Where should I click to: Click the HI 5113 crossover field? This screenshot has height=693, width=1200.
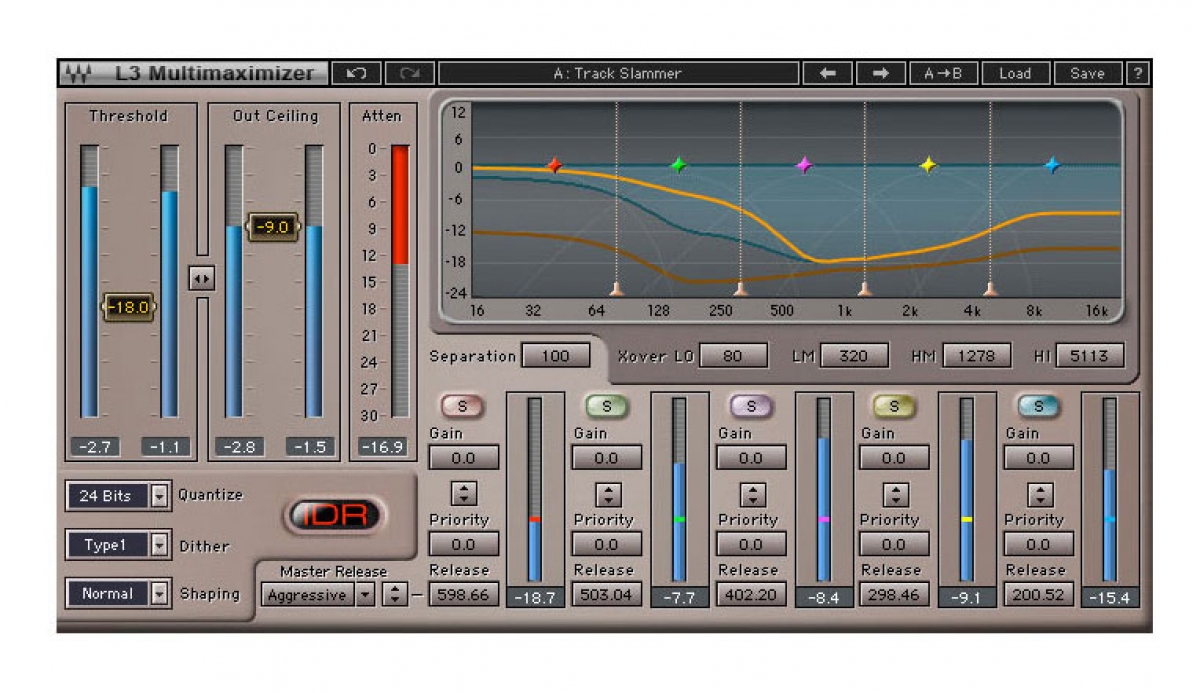1089,356
